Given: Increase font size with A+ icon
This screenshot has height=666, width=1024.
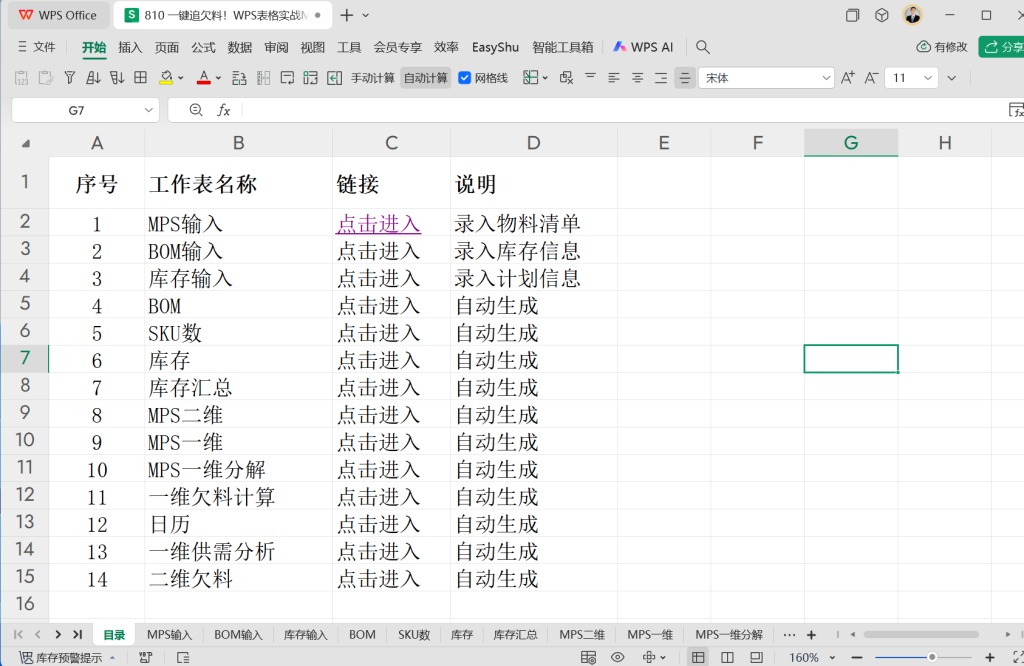Looking at the screenshot, I should point(848,78).
